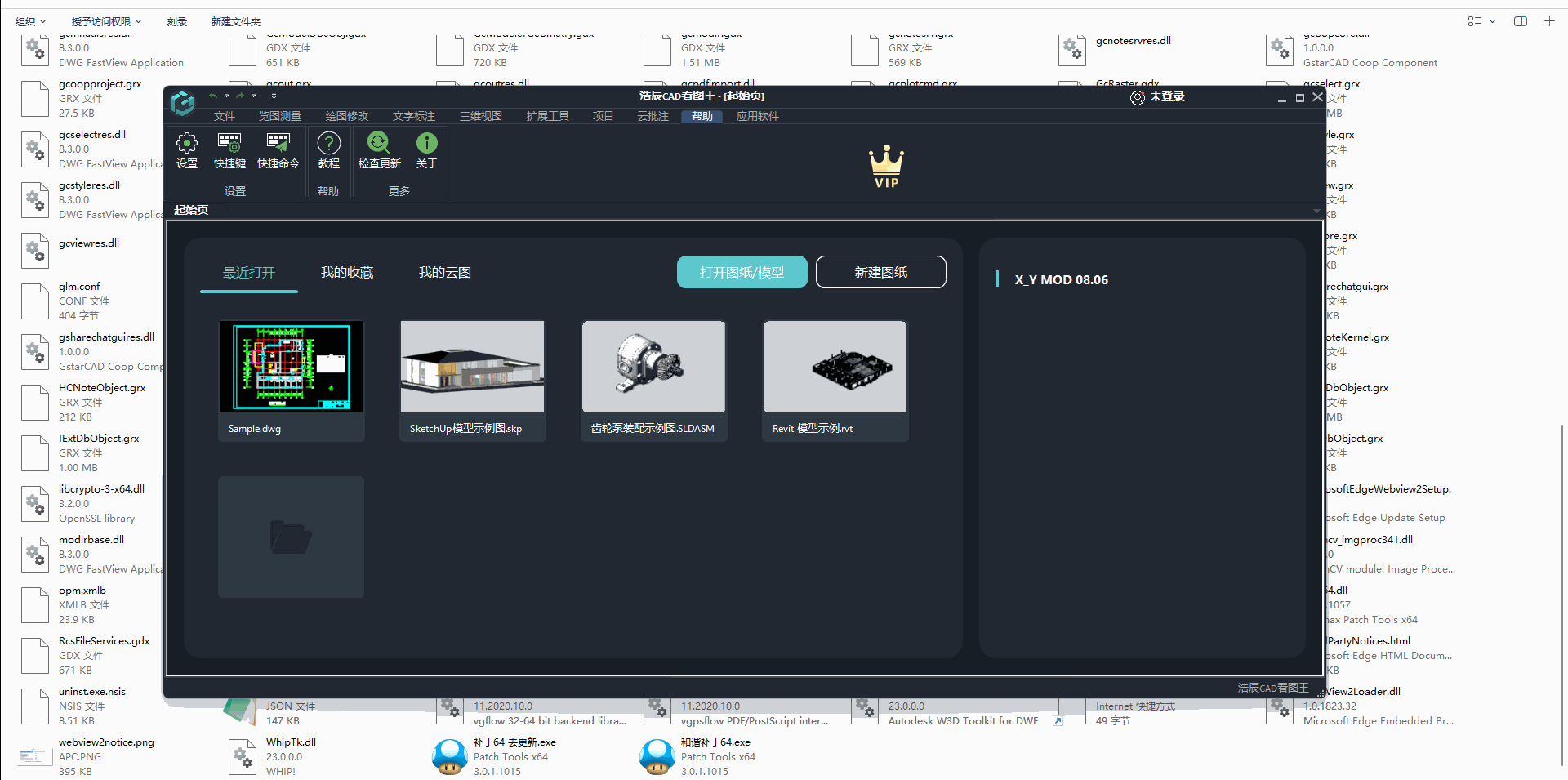Switch to the 三维视图 ribbon tab
The width and height of the screenshot is (1568, 780).
click(x=481, y=116)
